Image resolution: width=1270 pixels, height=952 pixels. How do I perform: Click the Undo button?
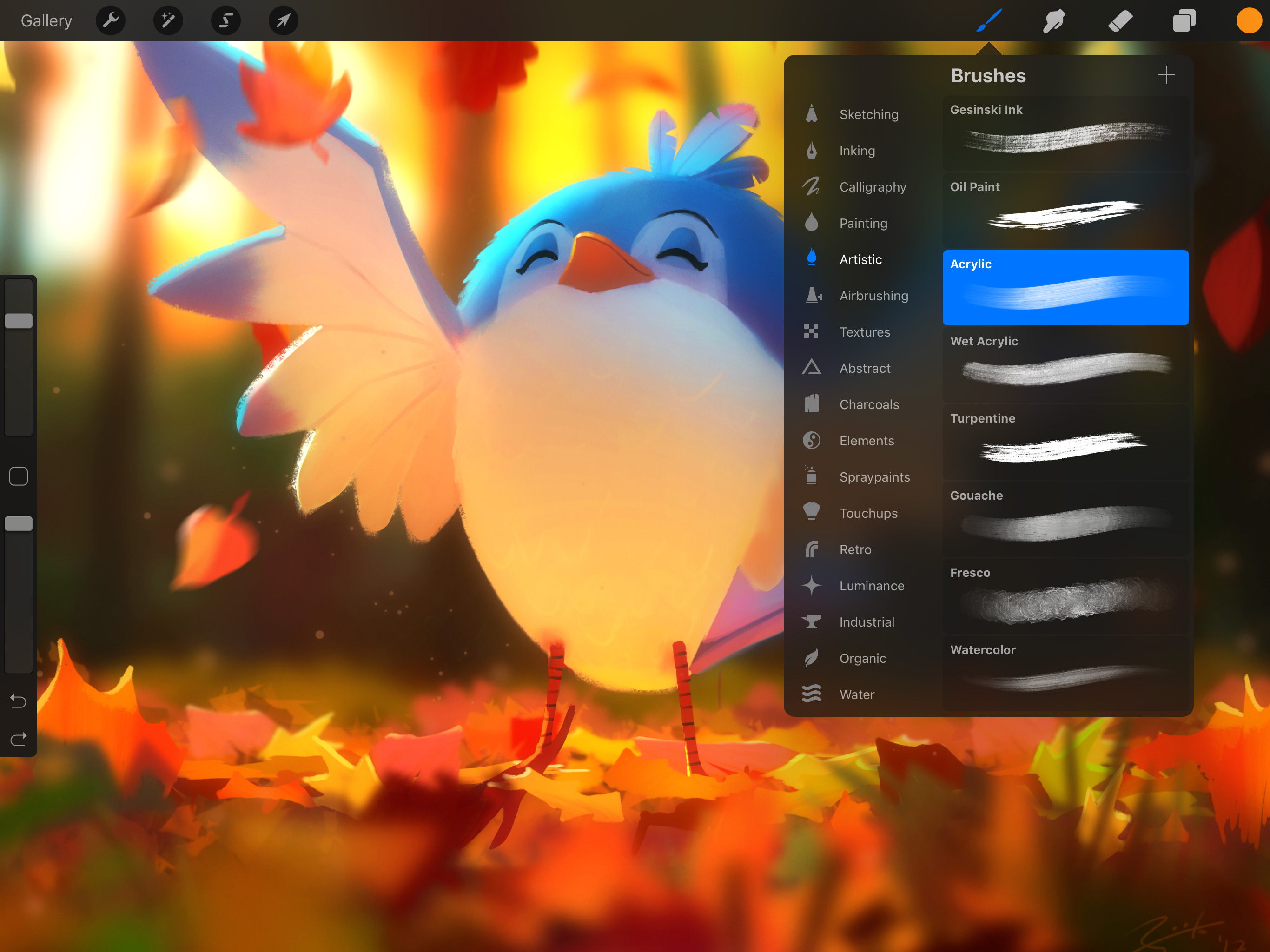tap(19, 701)
